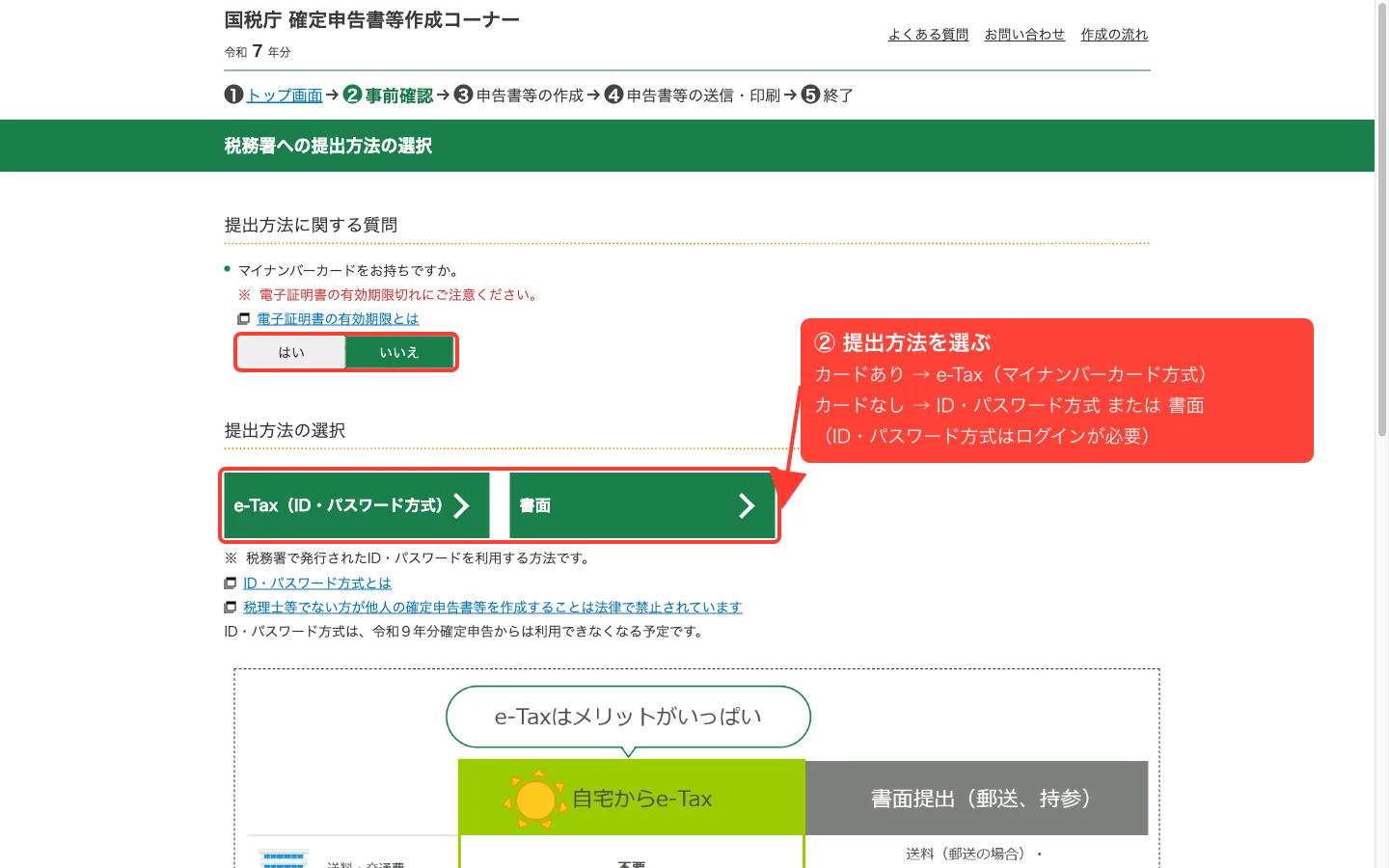Click the 書面提出（郵送、持参） column header
1389x868 pixels.
pyautogui.click(x=977, y=798)
